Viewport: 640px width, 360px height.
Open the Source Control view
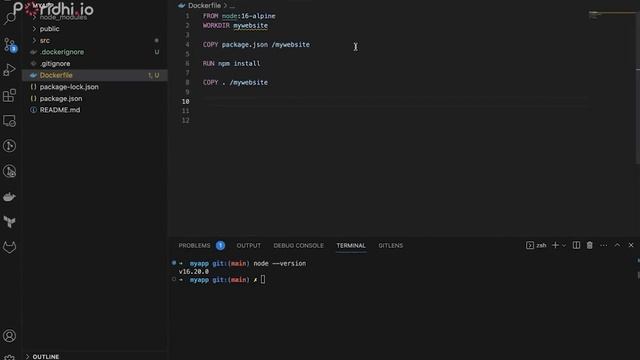click(x=9, y=44)
